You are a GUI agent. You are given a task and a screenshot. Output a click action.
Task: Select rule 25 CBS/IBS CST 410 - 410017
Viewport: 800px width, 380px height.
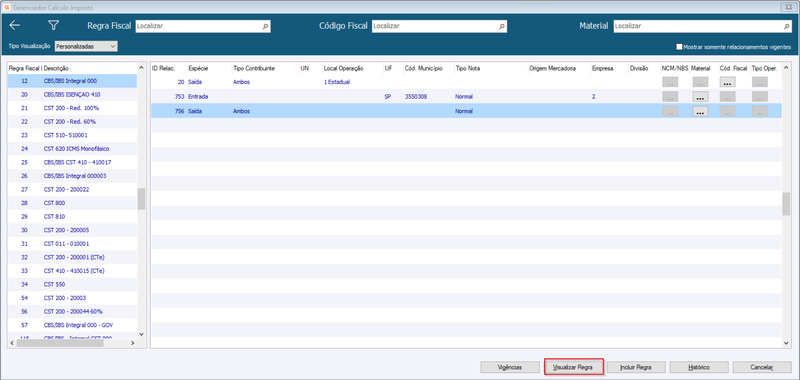(x=72, y=162)
